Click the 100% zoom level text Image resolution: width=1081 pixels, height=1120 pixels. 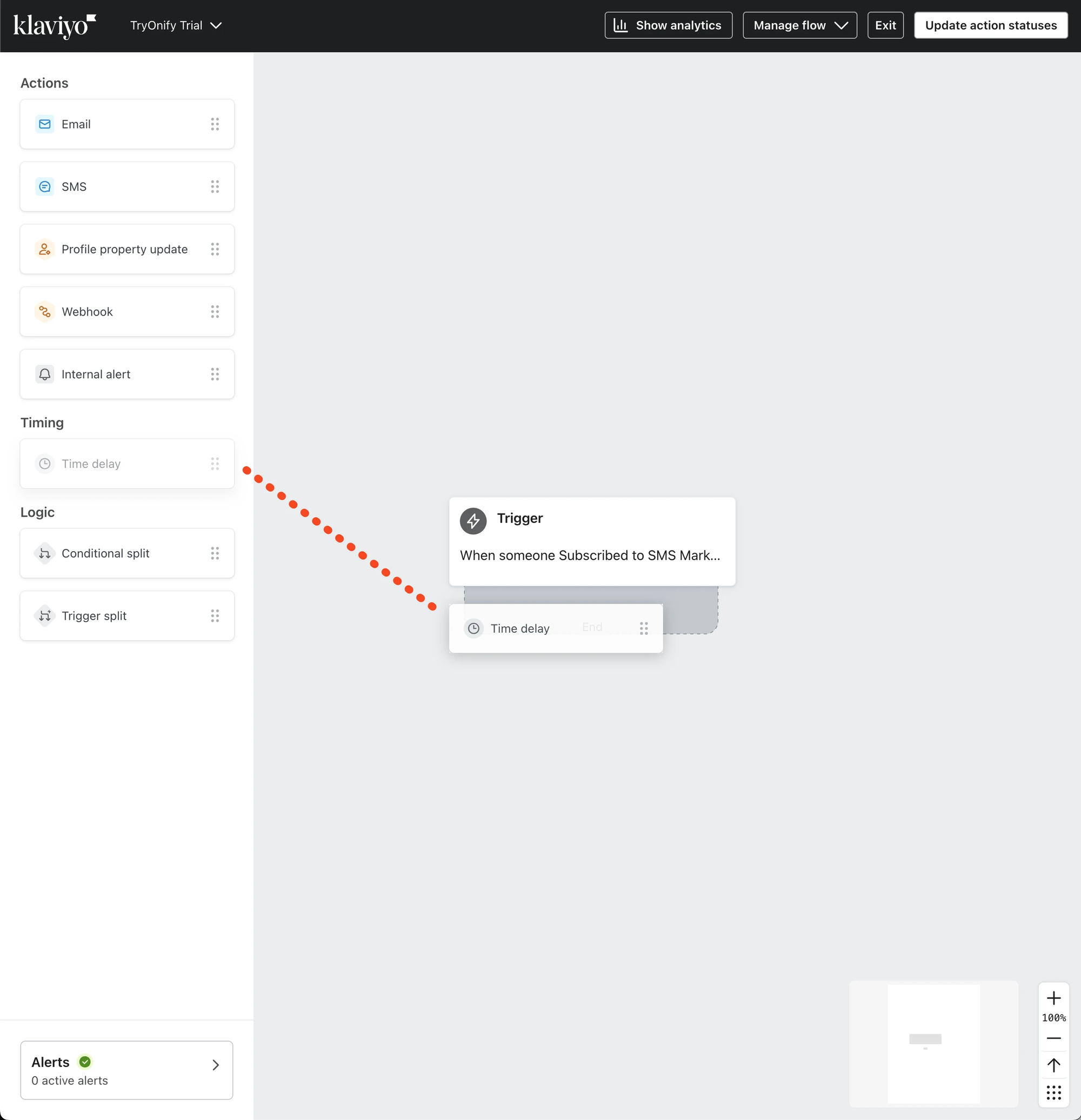tap(1053, 1018)
